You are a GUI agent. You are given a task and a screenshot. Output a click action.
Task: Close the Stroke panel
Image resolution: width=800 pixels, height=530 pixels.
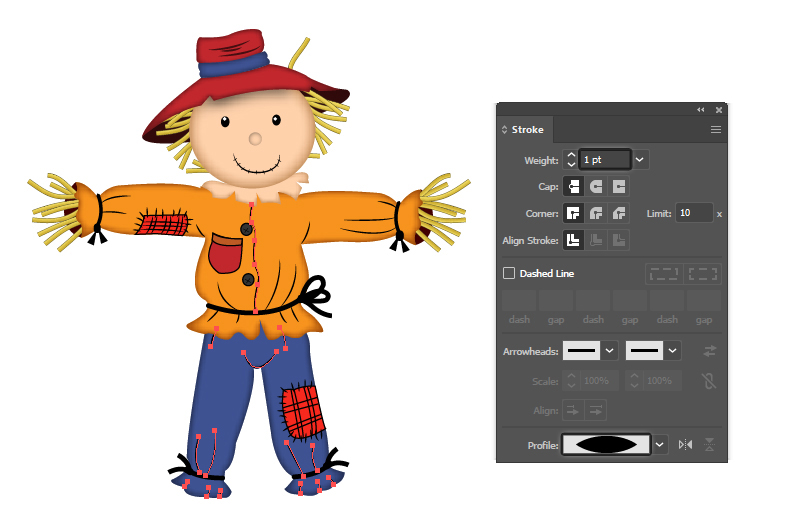click(717, 109)
